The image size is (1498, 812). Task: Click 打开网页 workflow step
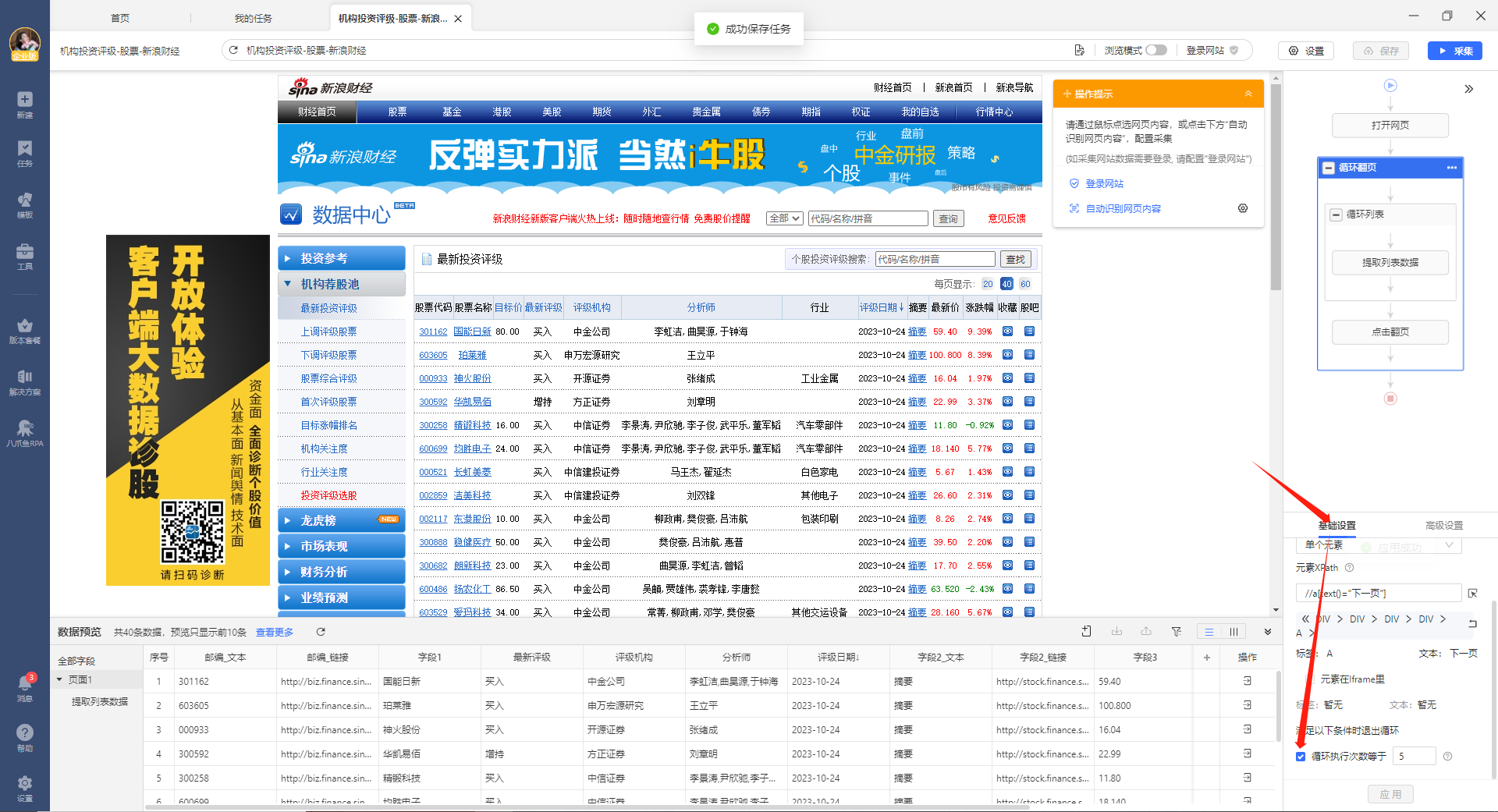click(1390, 126)
